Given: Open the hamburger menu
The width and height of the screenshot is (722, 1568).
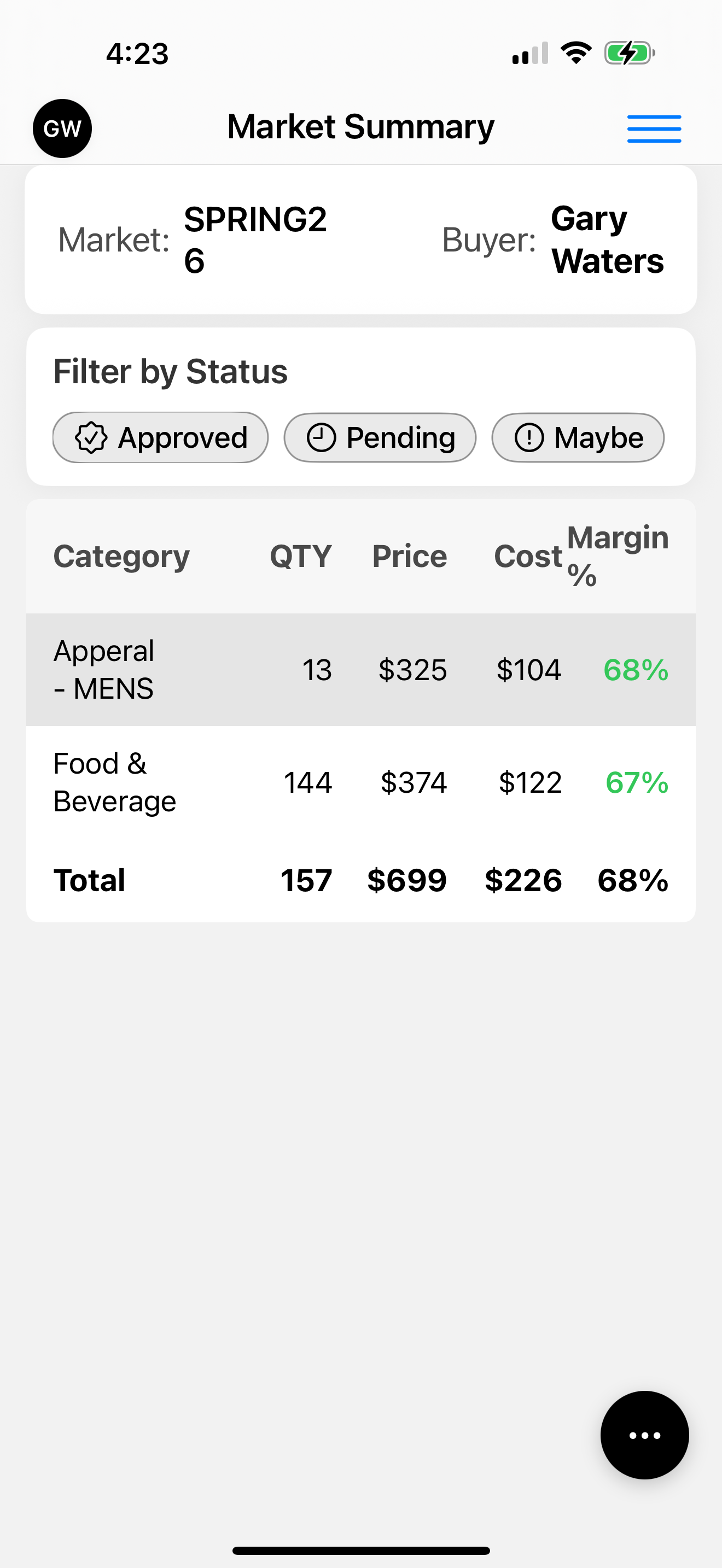Looking at the screenshot, I should point(654,128).
